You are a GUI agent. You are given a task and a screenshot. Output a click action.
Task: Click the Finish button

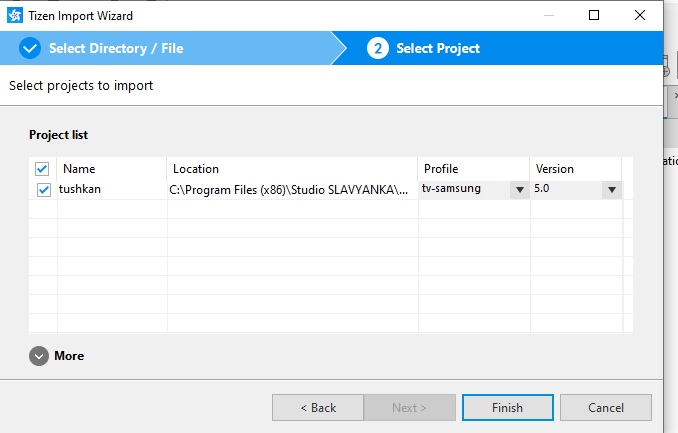[508, 407]
